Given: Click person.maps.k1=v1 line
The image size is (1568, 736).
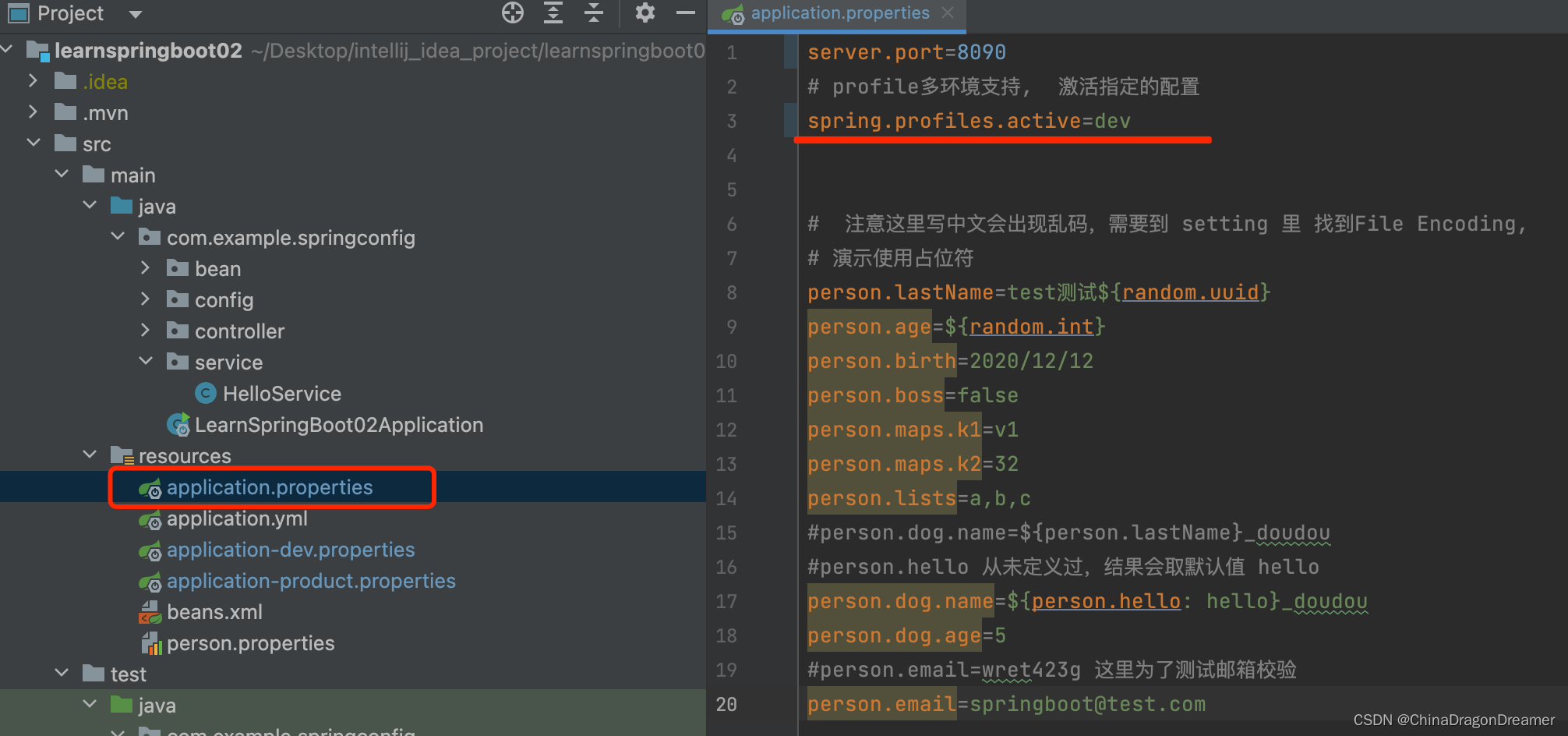Looking at the screenshot, I should click(x=913, y=430).
